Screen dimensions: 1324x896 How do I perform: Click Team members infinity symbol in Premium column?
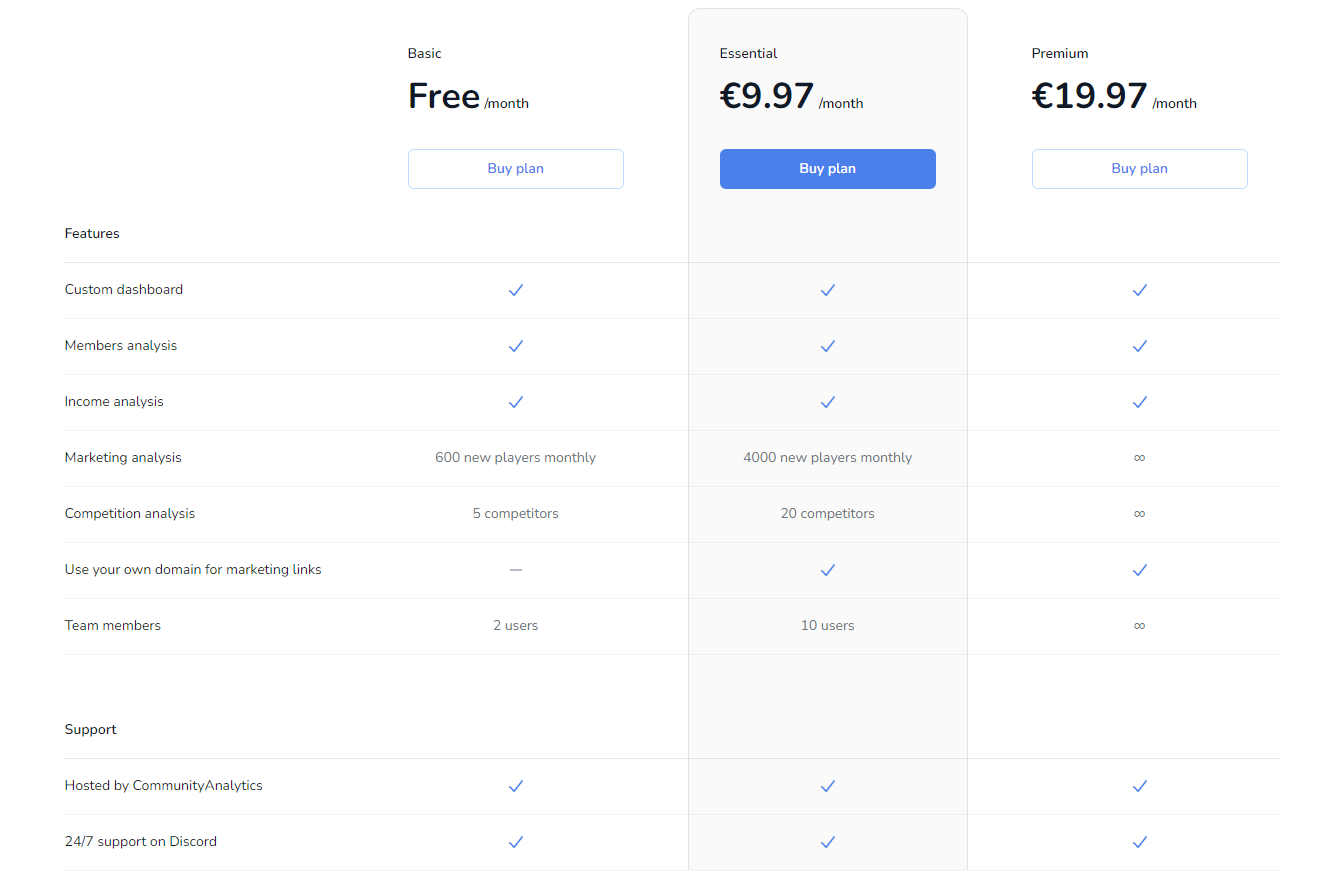(1140, 626)
